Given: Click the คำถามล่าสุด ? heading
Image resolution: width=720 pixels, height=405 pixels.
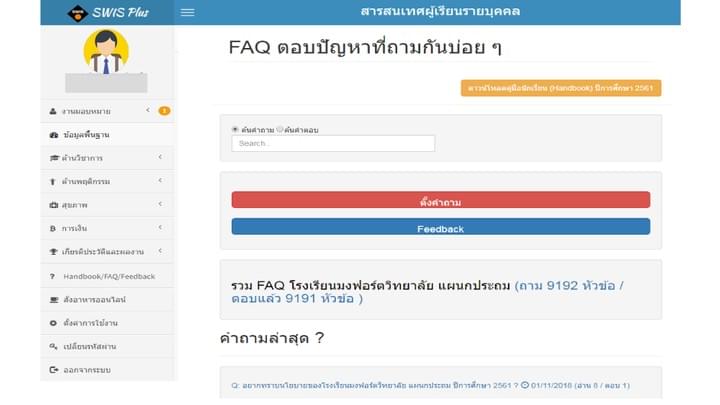Looking at the screenshot, I should tap(272, 339).
